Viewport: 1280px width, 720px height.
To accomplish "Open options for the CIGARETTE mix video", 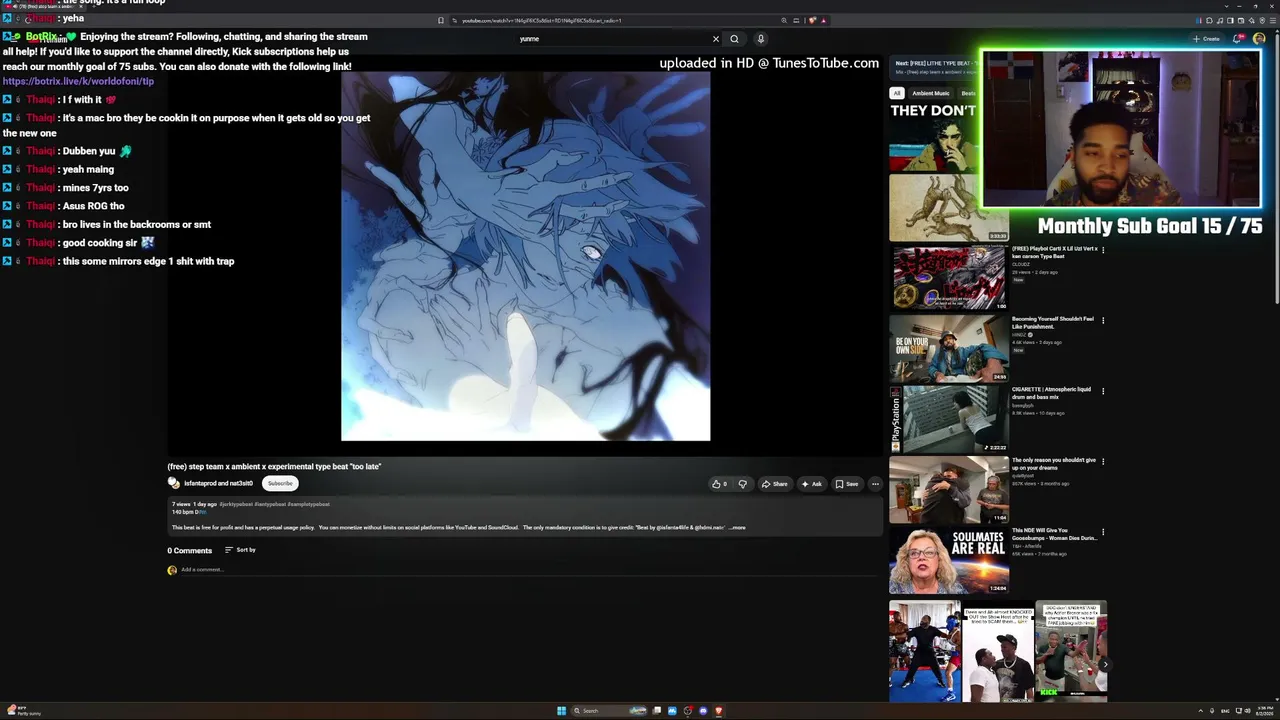I will pyautogui.click(x=1103, y=391).
